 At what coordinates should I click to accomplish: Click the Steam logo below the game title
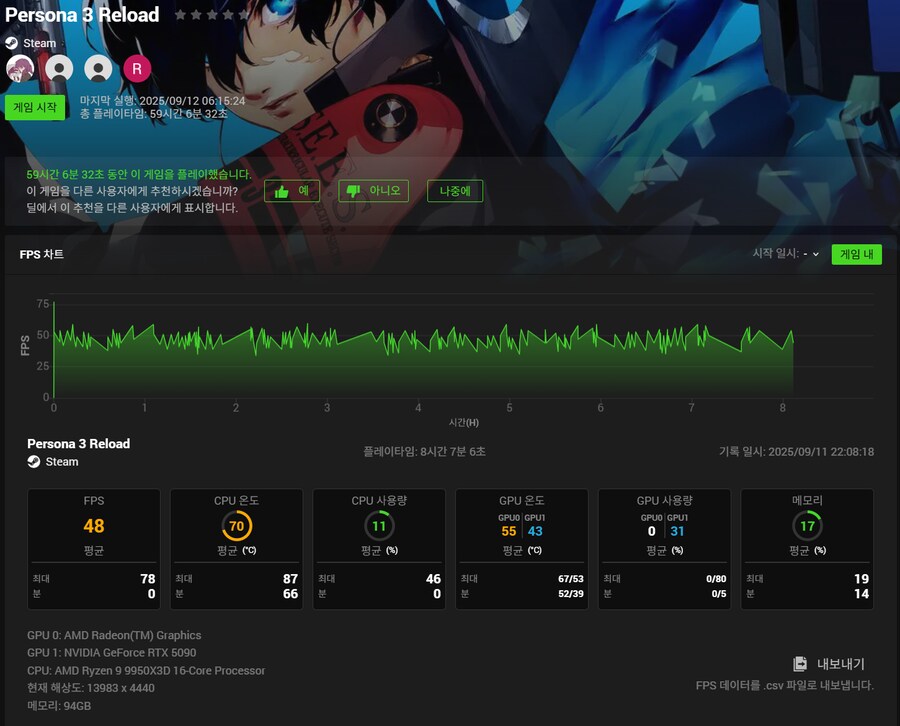pos(12,44)
